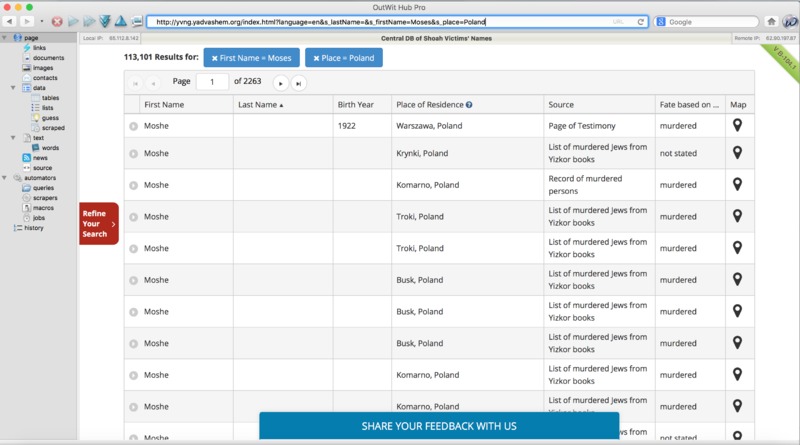This screenshot has width=800, height=445.
Task: Select images in the sidebar
Action: (43, 67)
